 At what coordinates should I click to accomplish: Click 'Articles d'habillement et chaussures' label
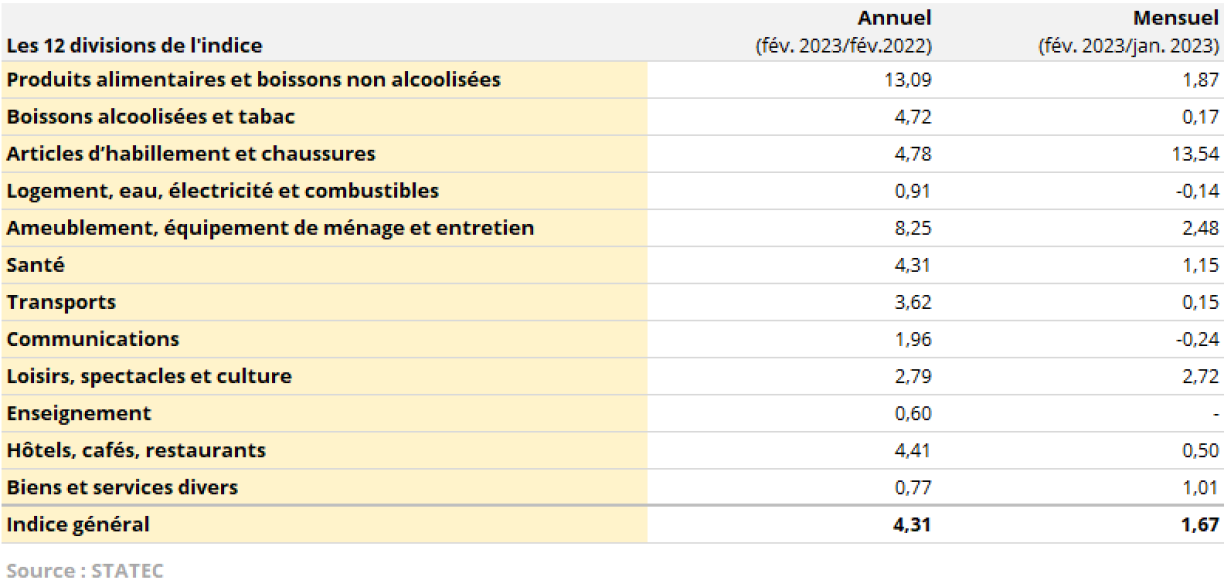coord(191,154)
